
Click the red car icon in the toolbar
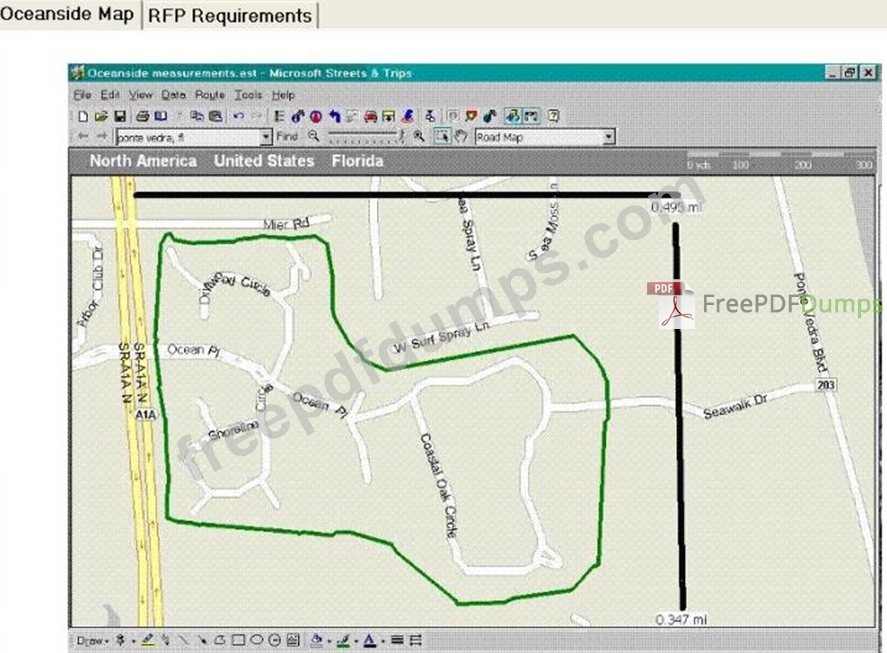tap(371, 117)
